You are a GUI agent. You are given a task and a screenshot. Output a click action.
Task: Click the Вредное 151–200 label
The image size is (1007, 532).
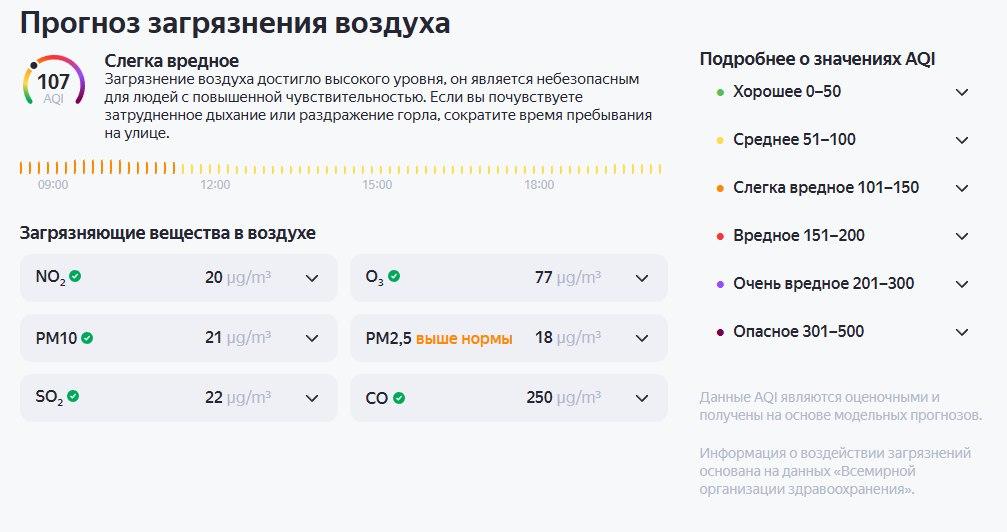(799, 236)
